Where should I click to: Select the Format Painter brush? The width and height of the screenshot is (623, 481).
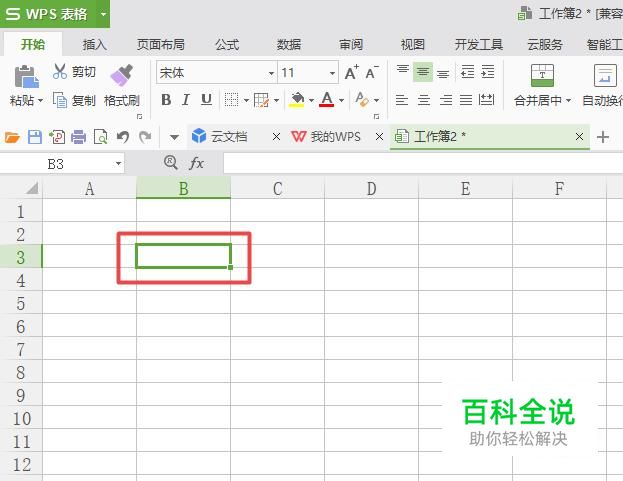pyautogui.click(x=122, y=75)
